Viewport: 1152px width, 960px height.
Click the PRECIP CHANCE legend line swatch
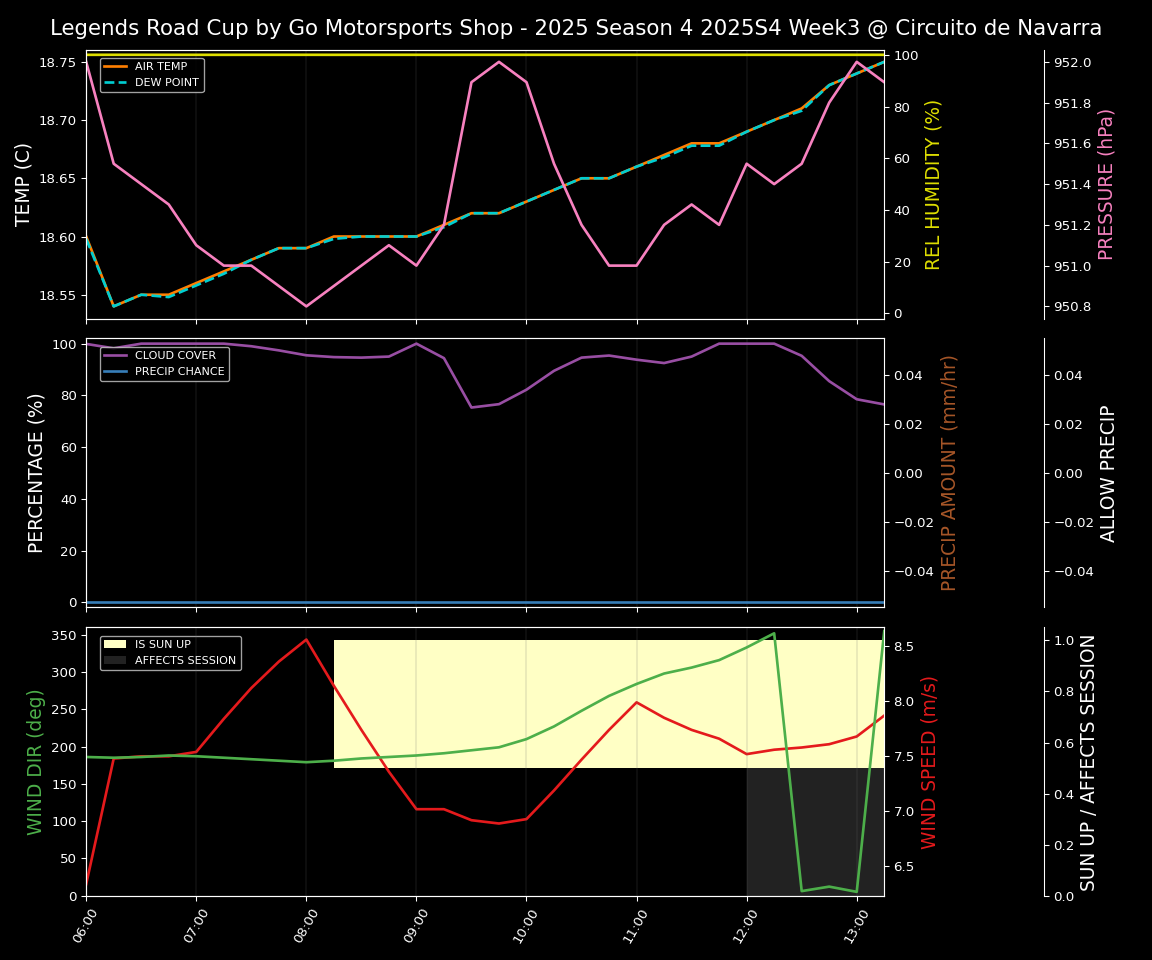click(x=116, y=371)
